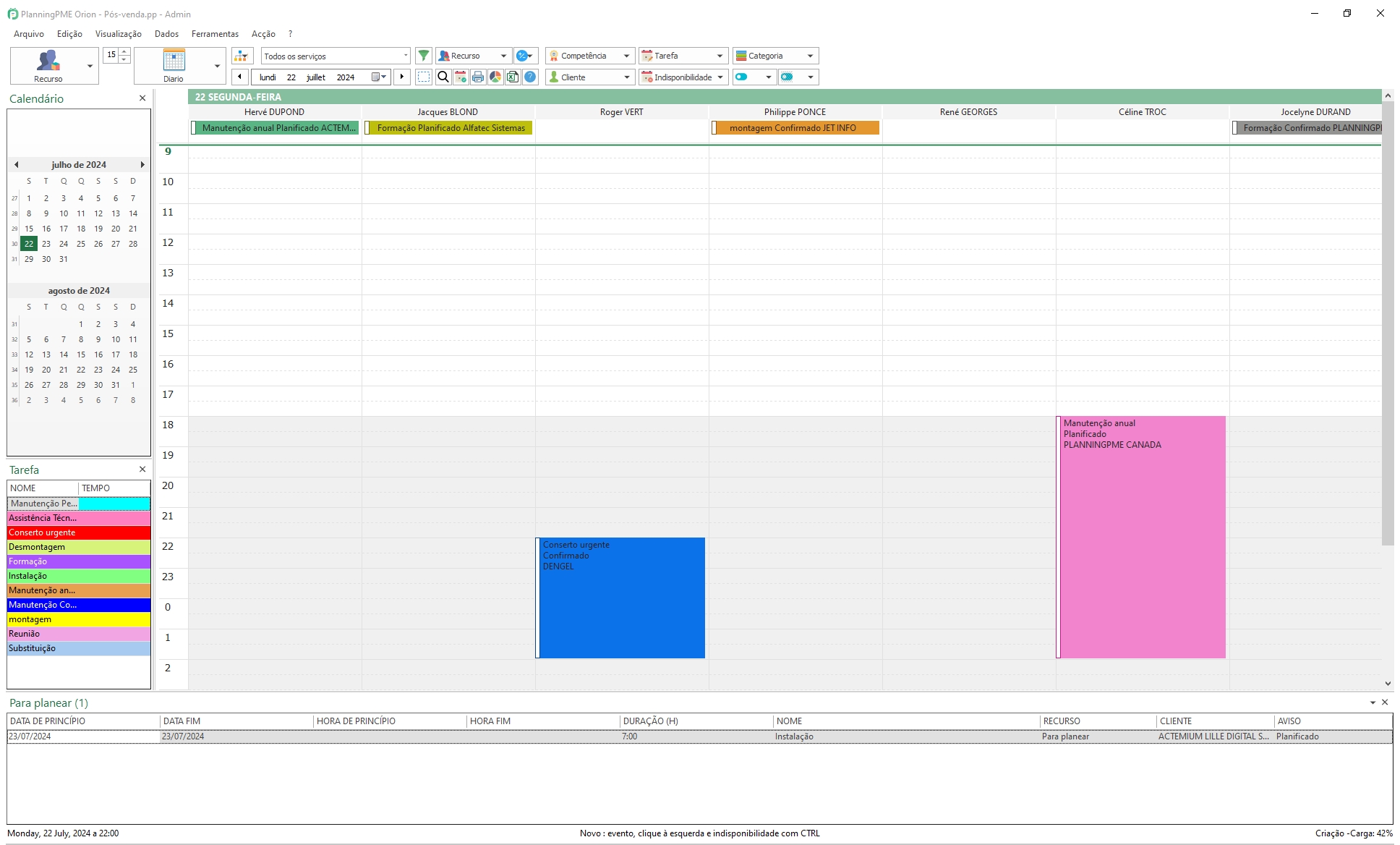Open the Cliente filter dropdown

[590, 77]
